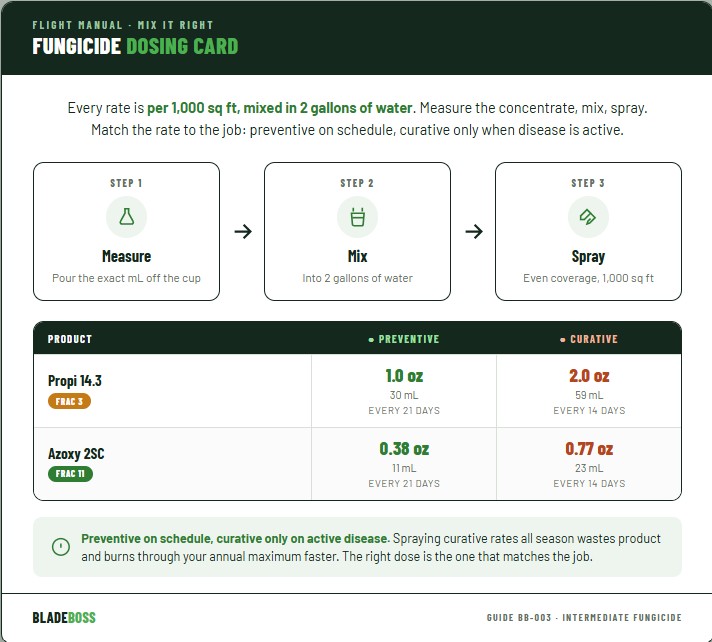Click the Measure heading in Step 1 card
The image size is (712, 642).
coord(126,257)
